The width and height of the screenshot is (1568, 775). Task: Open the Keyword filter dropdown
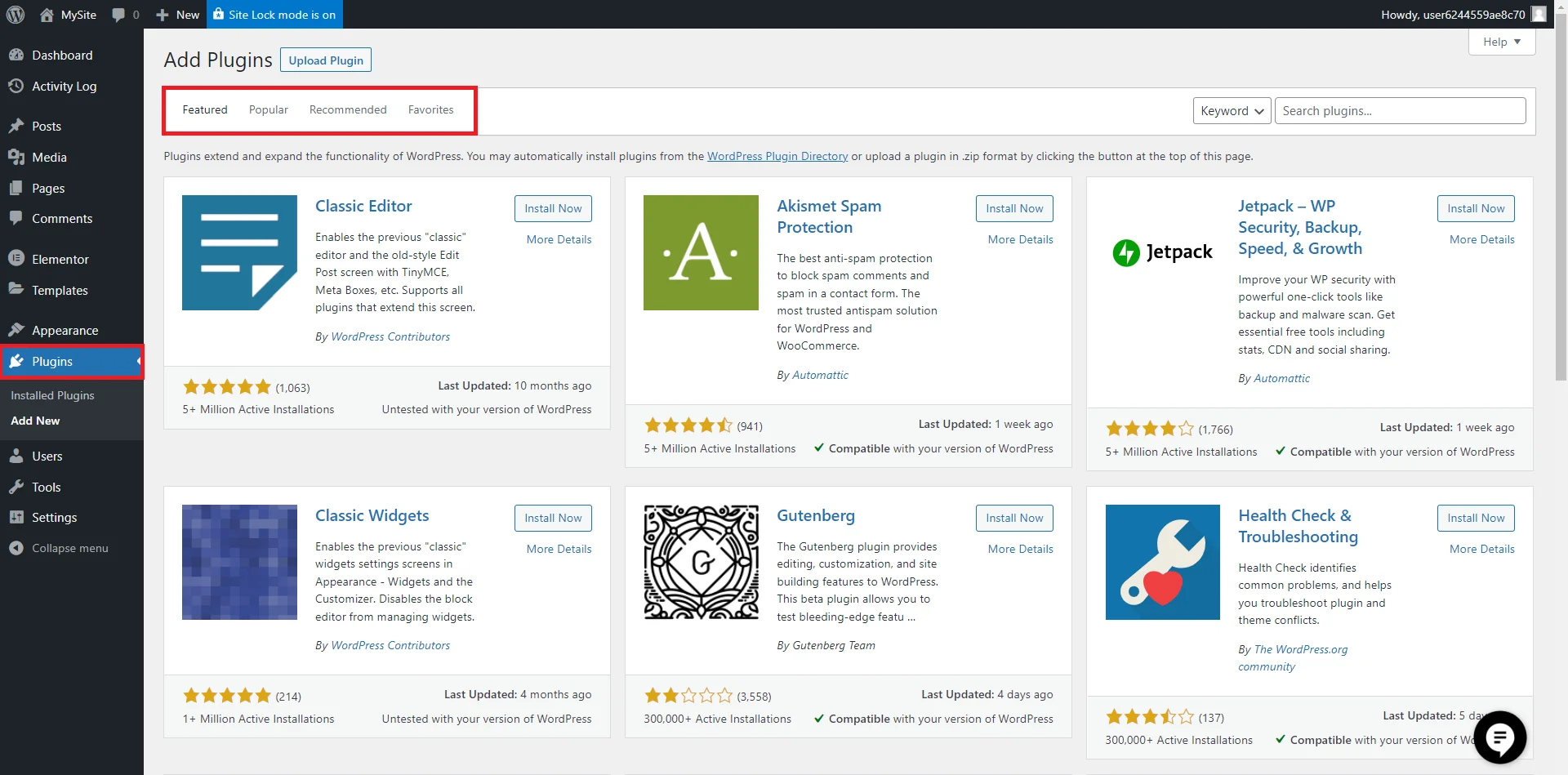click(1231, 110)
